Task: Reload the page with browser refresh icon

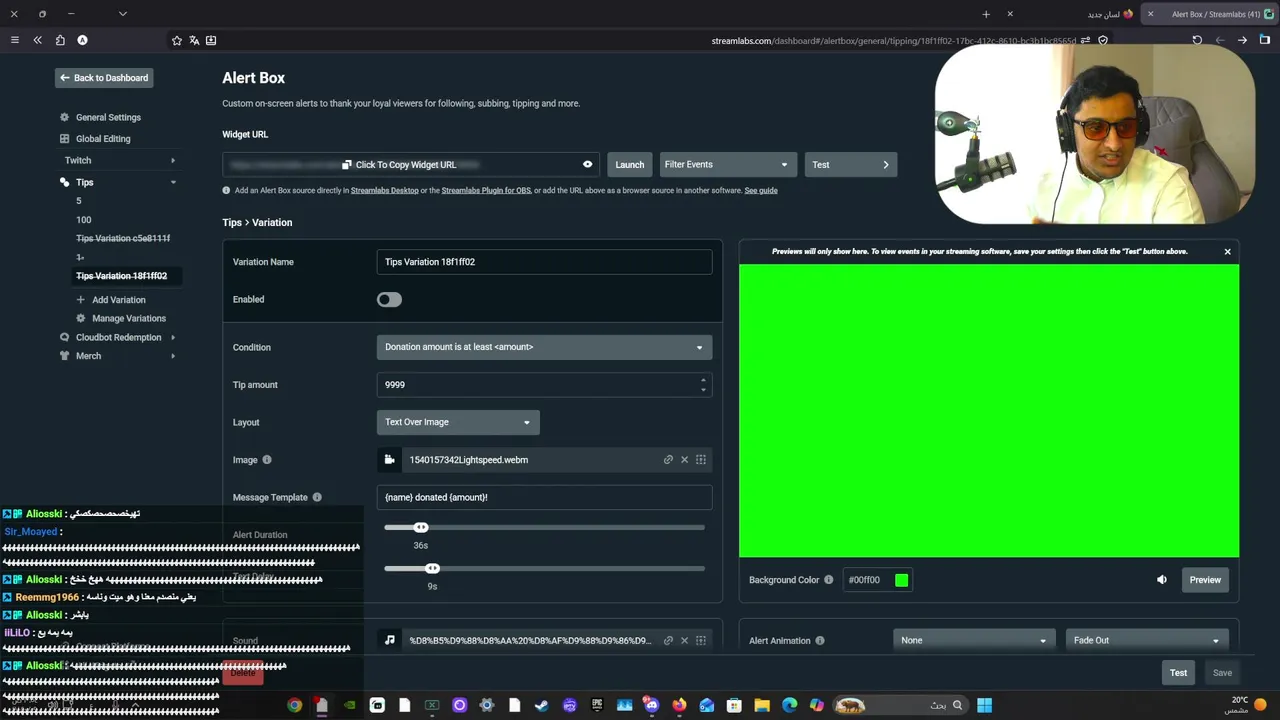Action: pos(1197,40)
